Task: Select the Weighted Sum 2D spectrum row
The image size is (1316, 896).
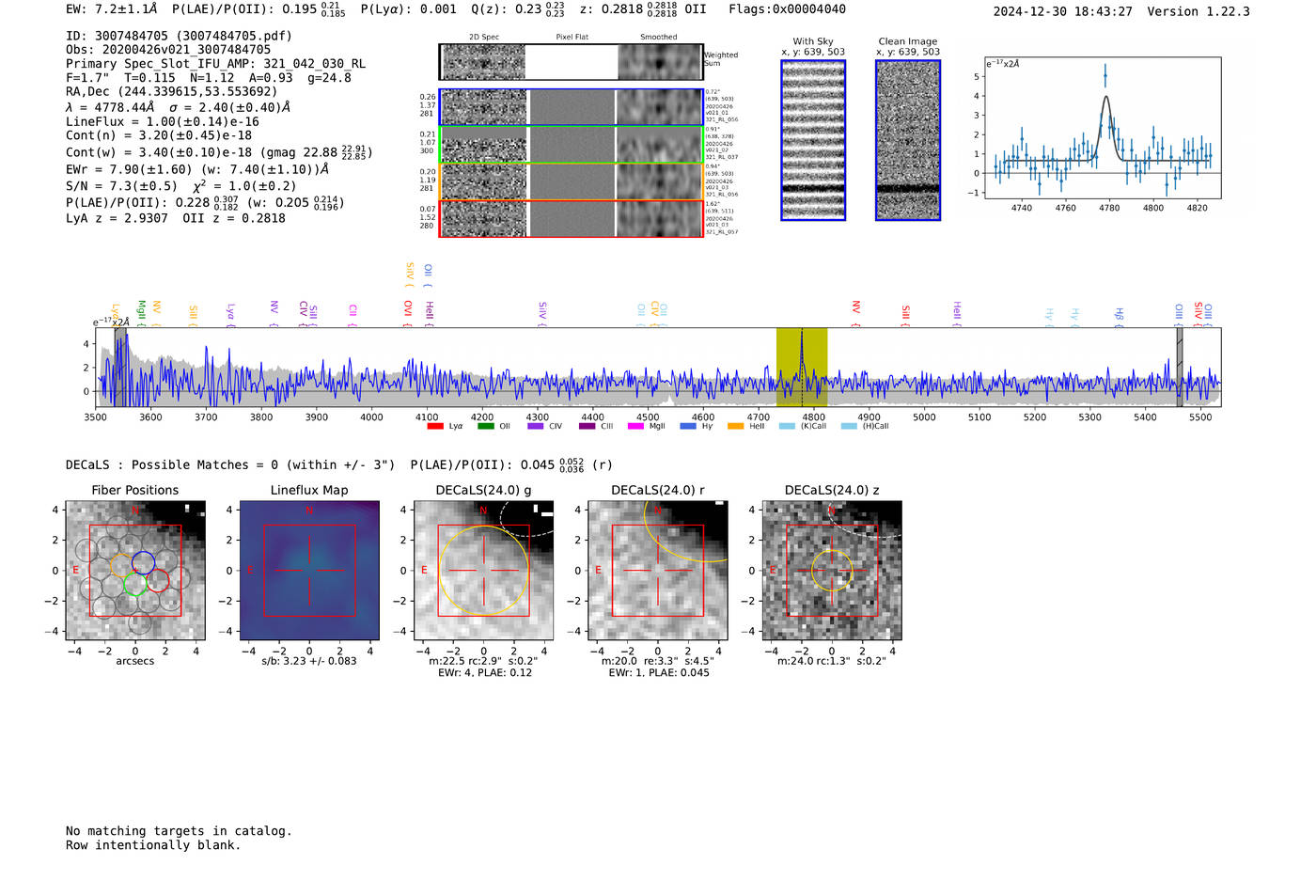Action: coord(572,62)
